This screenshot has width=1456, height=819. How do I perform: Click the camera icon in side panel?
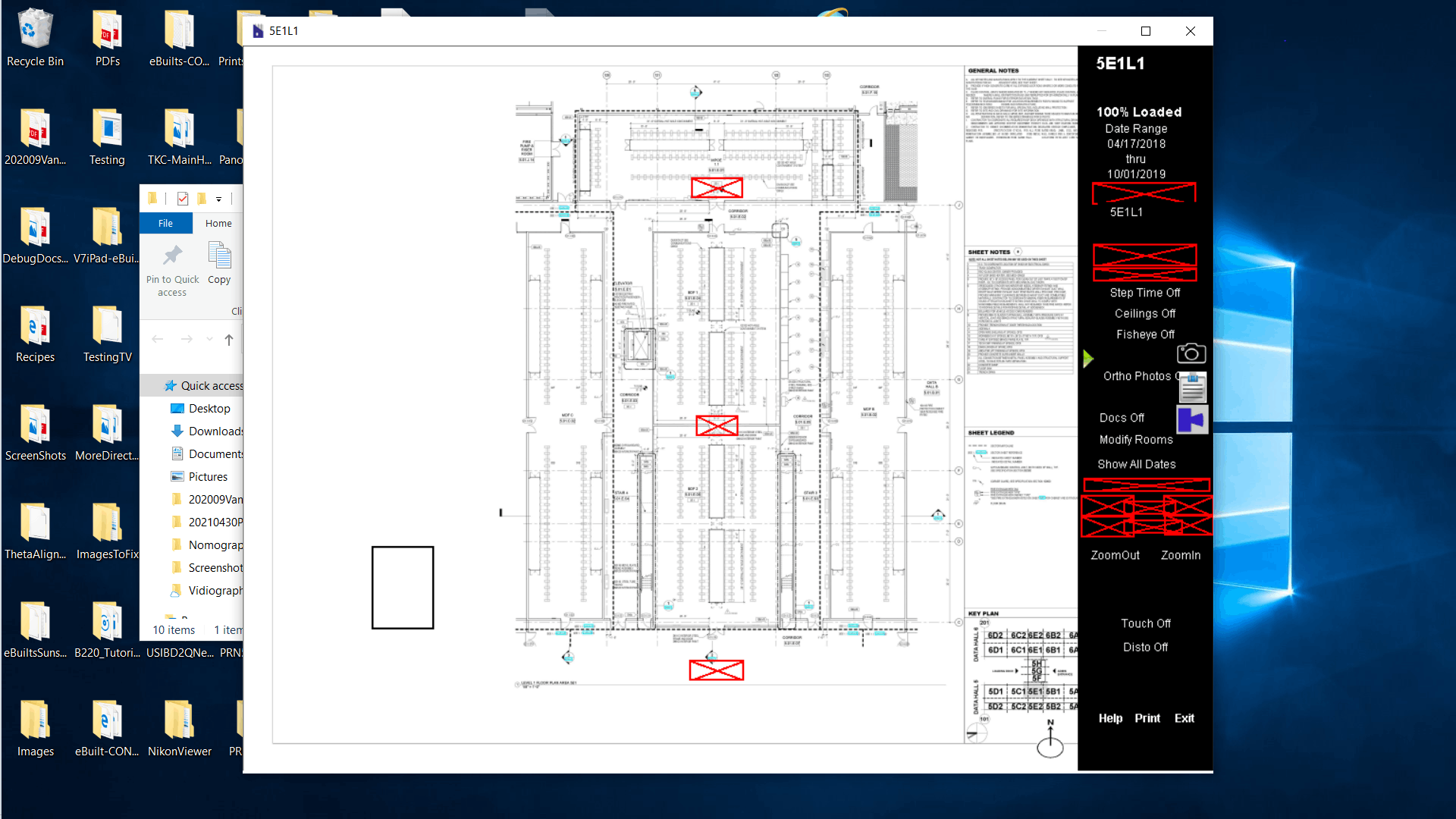click(x=1191, y=353)
